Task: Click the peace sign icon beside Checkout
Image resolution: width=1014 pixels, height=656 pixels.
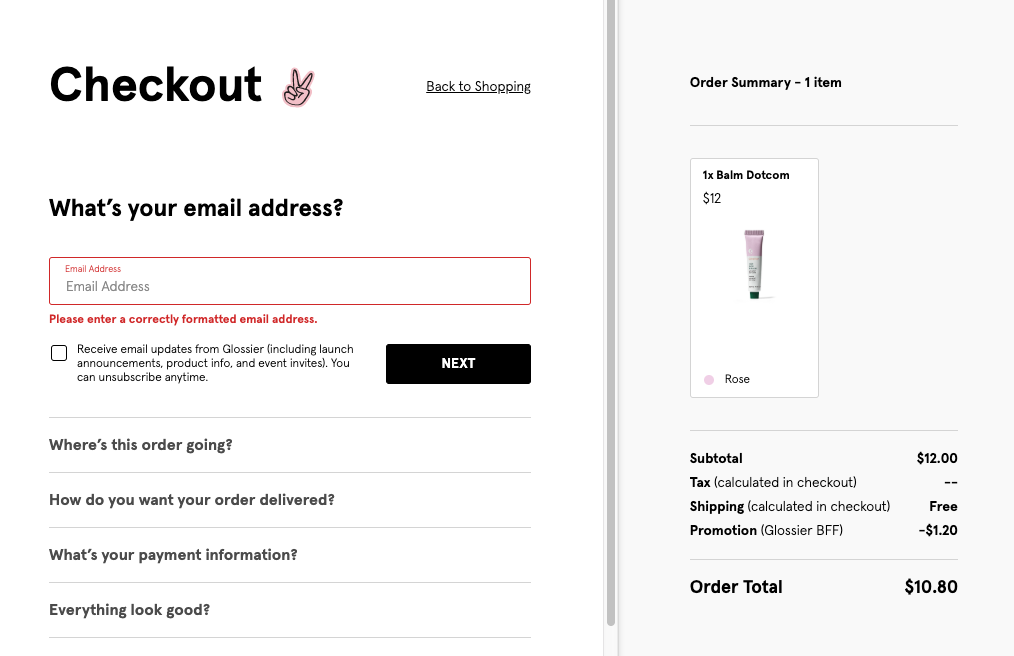Action: (x=297, y=88)
